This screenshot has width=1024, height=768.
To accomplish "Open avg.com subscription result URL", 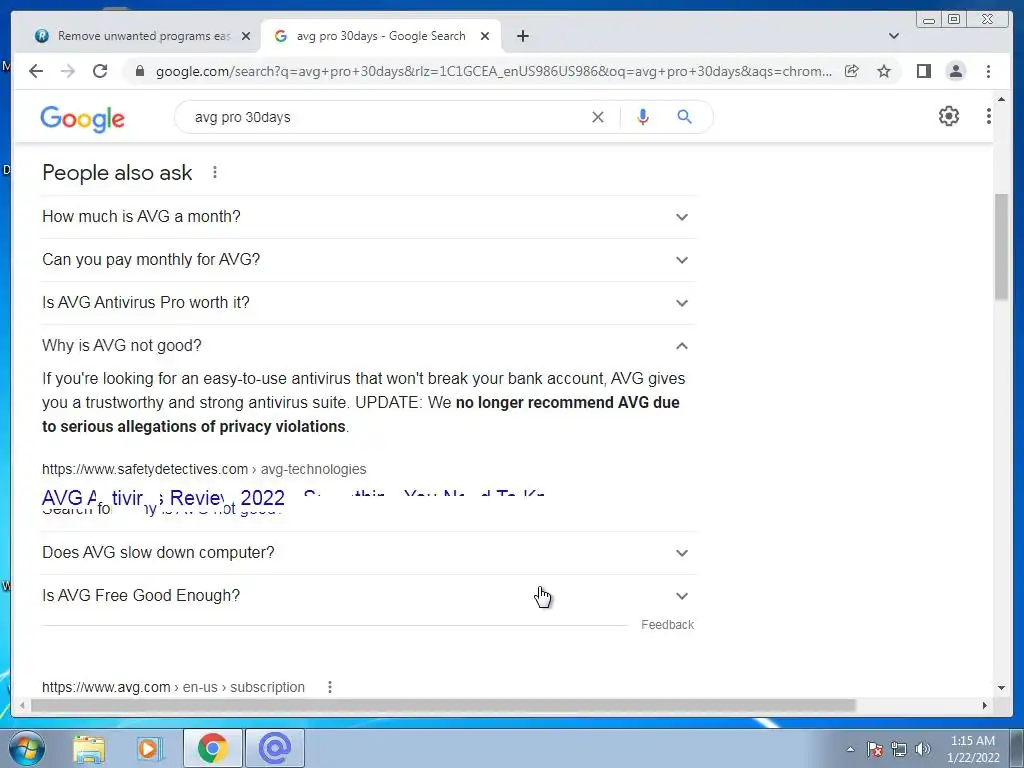I will coord(173,687).
